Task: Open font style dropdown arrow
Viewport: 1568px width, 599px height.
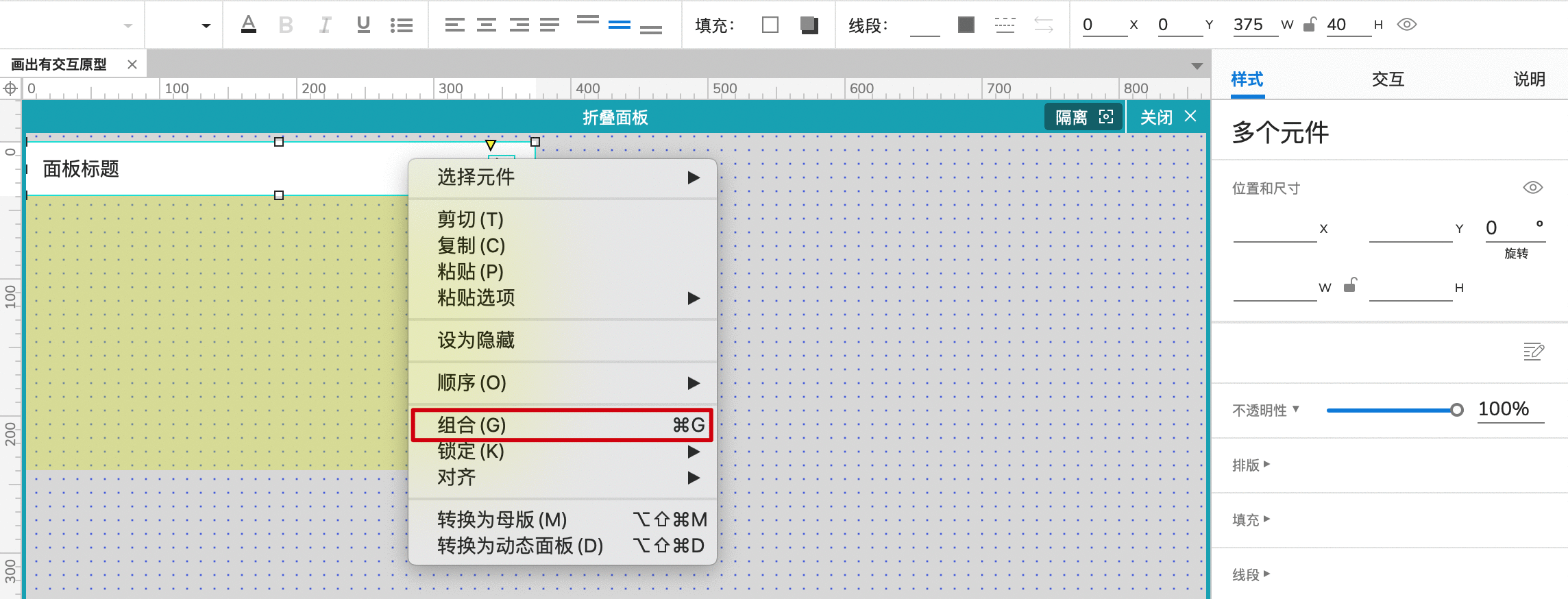Action: click(206, 26)
